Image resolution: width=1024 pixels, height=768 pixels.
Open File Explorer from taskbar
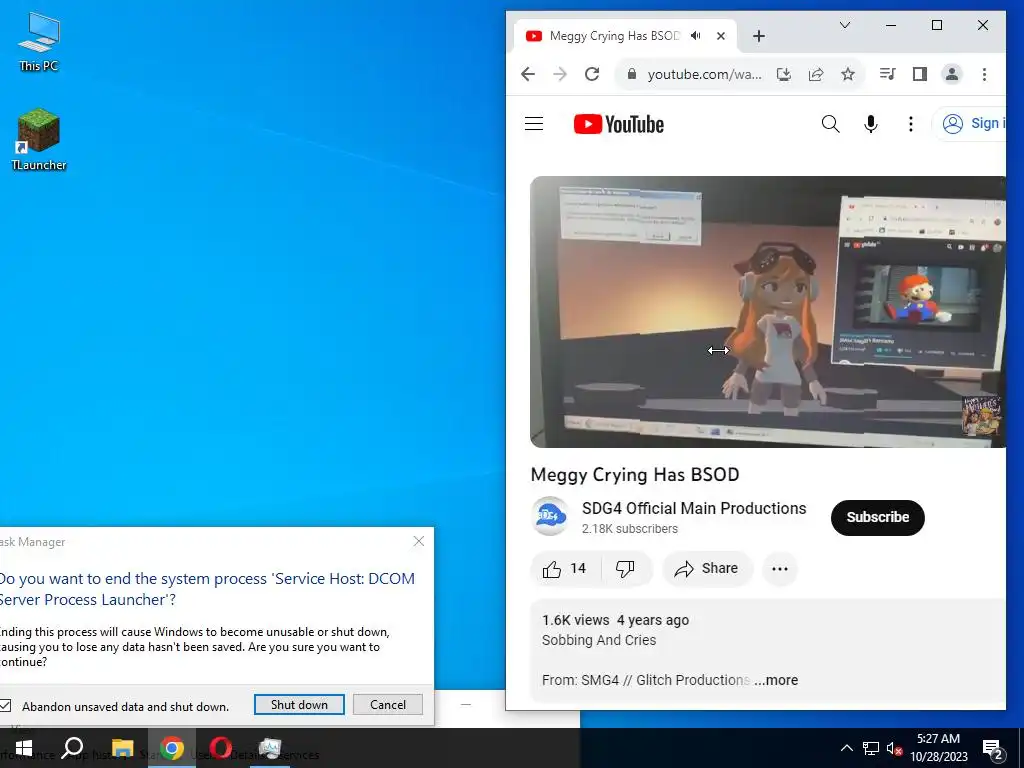pyautogui.click(x=122, y=748)
